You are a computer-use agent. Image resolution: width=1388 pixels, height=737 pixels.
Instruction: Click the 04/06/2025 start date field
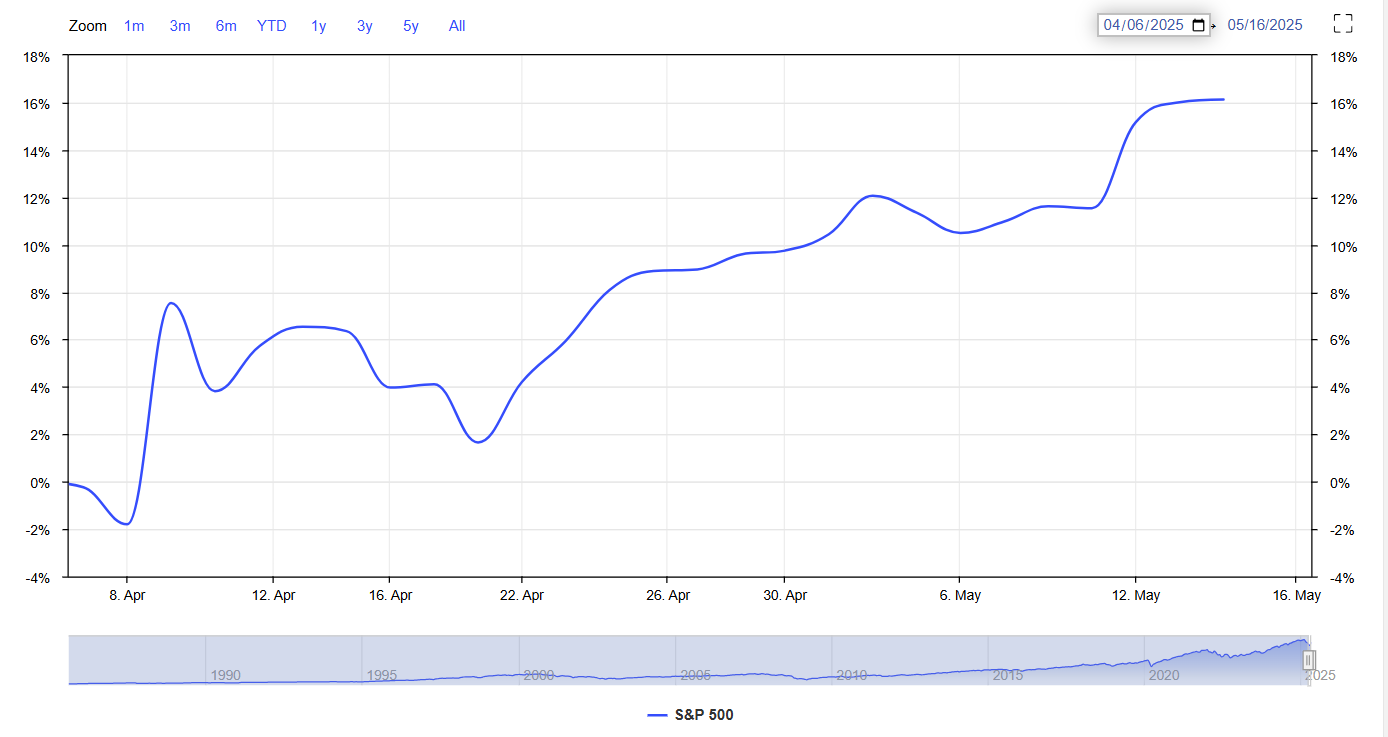1145,25
